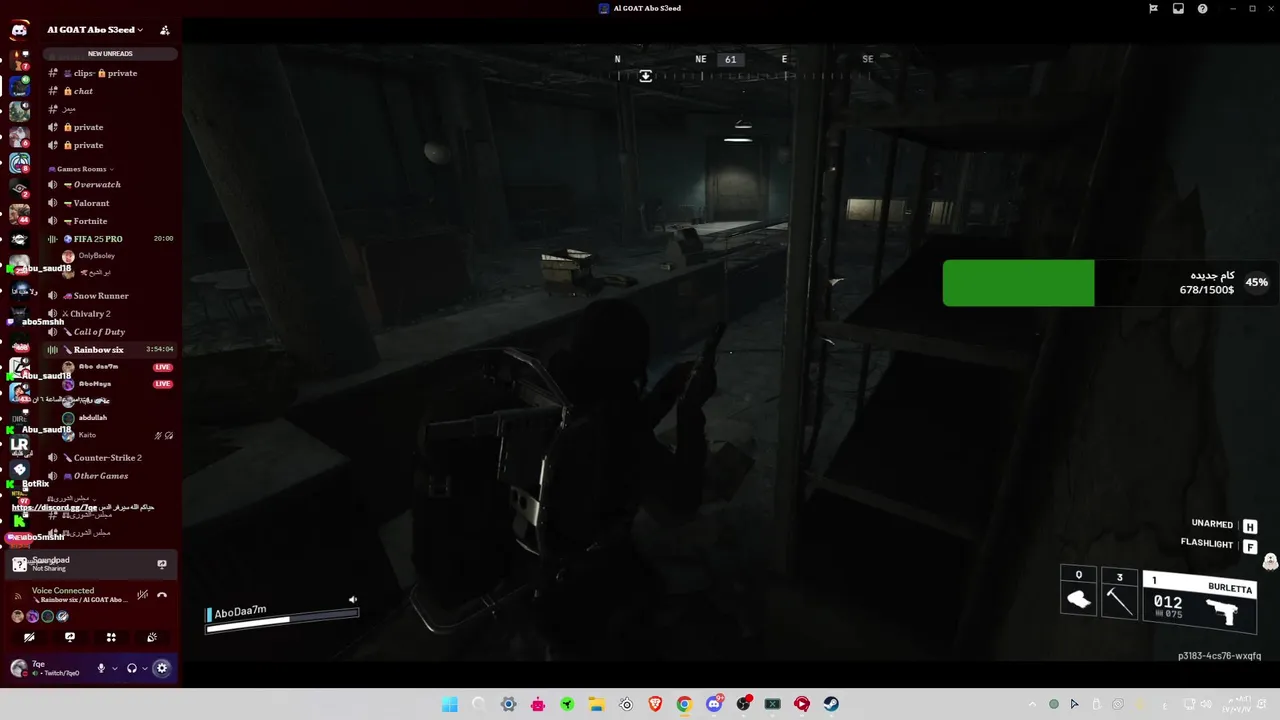Open Discord help question mark icon
The height and width of the screenshot is (720, 1280).
[1202, 8]
